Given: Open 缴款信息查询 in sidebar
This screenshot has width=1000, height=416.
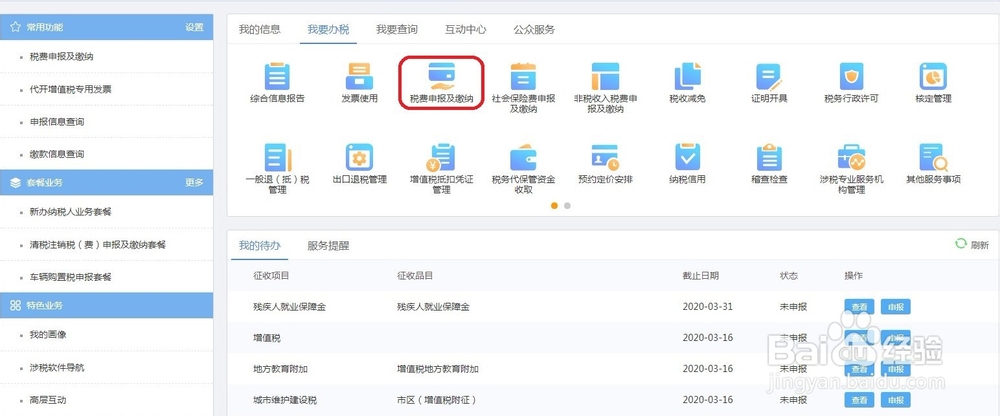Looking at the screenshot, I should tap(57, 154).
